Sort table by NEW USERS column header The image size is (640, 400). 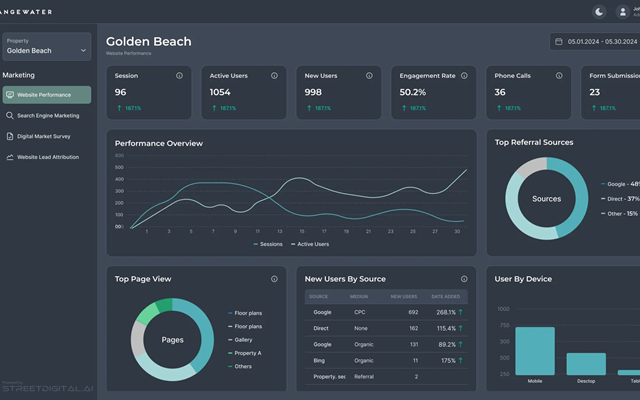(x=404, y=297)
